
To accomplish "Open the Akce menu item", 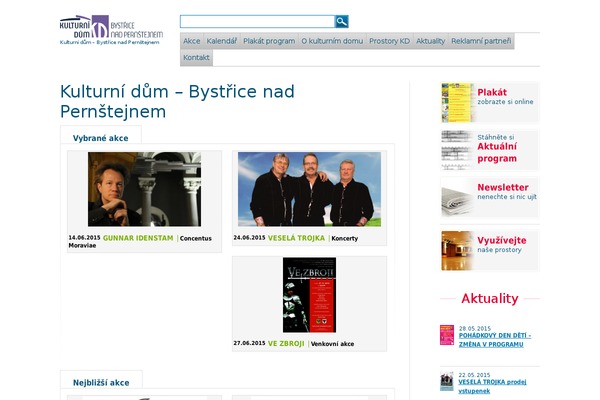I will pyautogui.click(x=191, y=41).
